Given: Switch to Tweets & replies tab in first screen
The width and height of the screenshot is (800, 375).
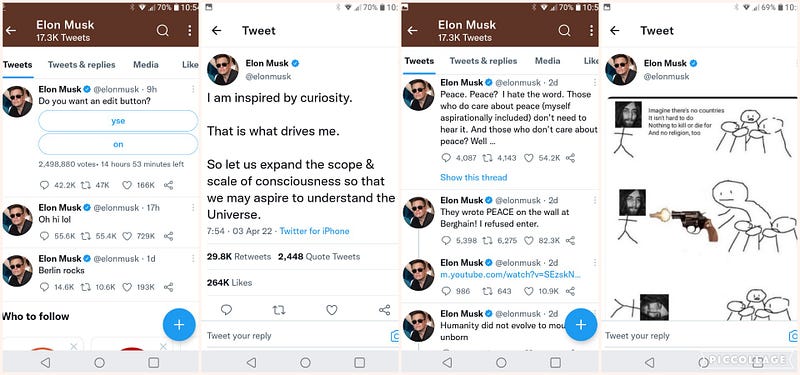Looking at the screenshot, I should [x=82, y=65].
